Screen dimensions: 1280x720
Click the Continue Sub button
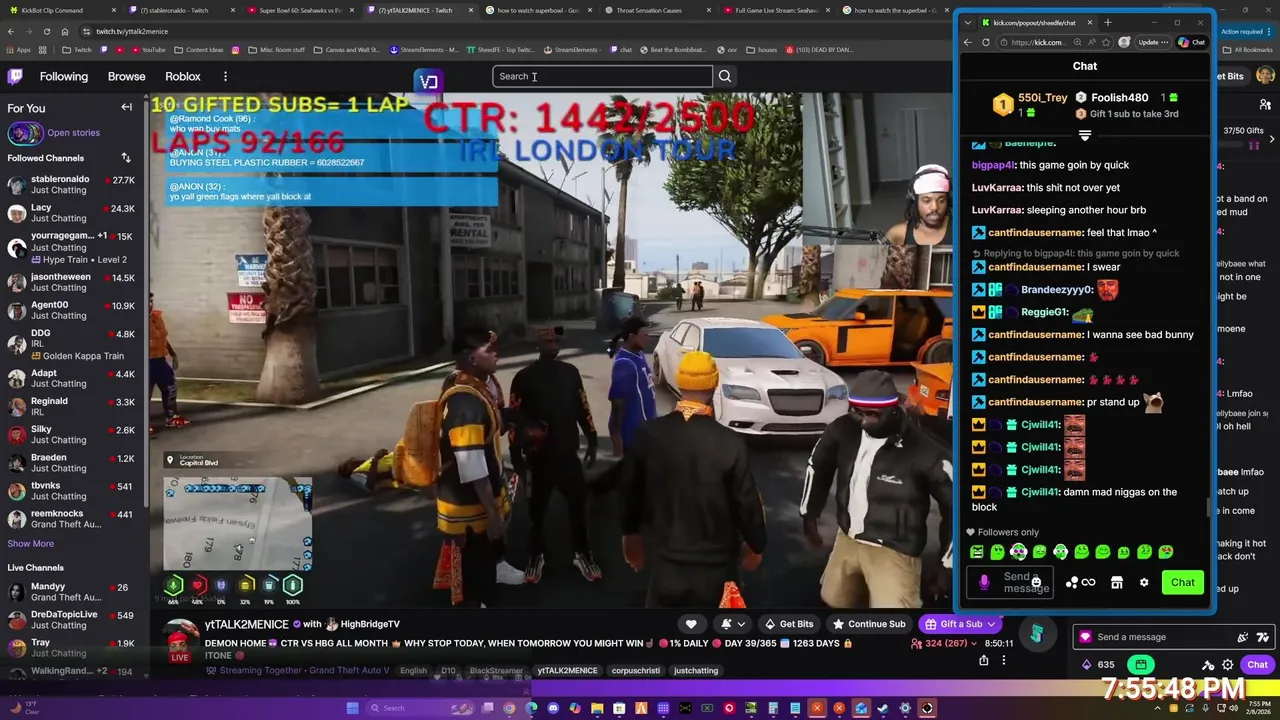pos(868,624)
